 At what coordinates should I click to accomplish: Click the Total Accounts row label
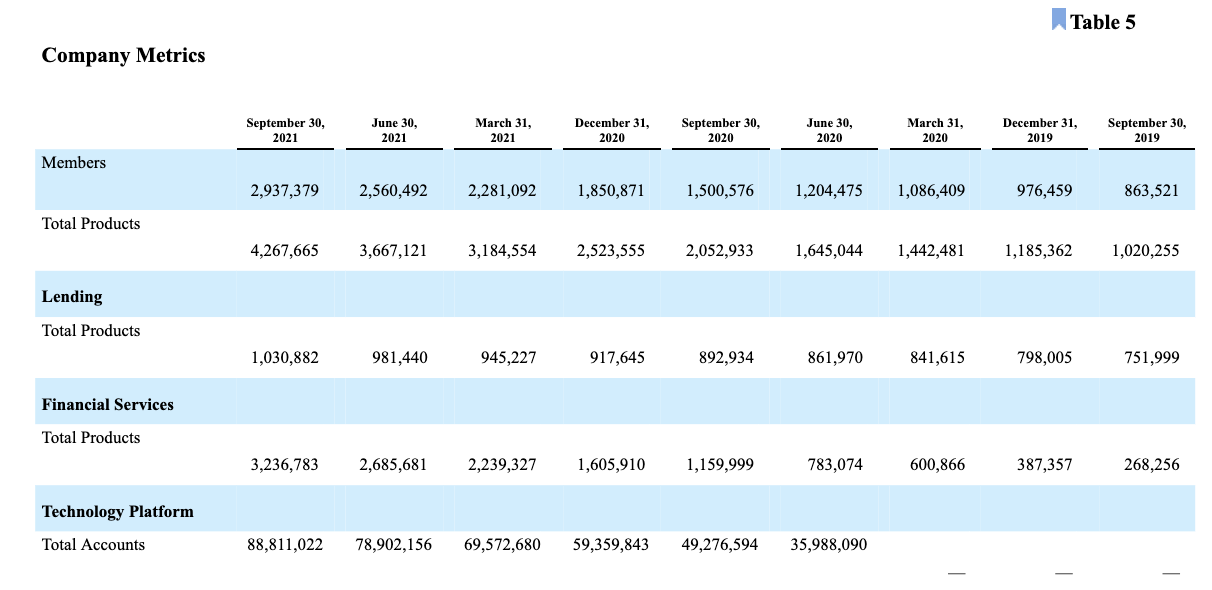coord(93,545)
